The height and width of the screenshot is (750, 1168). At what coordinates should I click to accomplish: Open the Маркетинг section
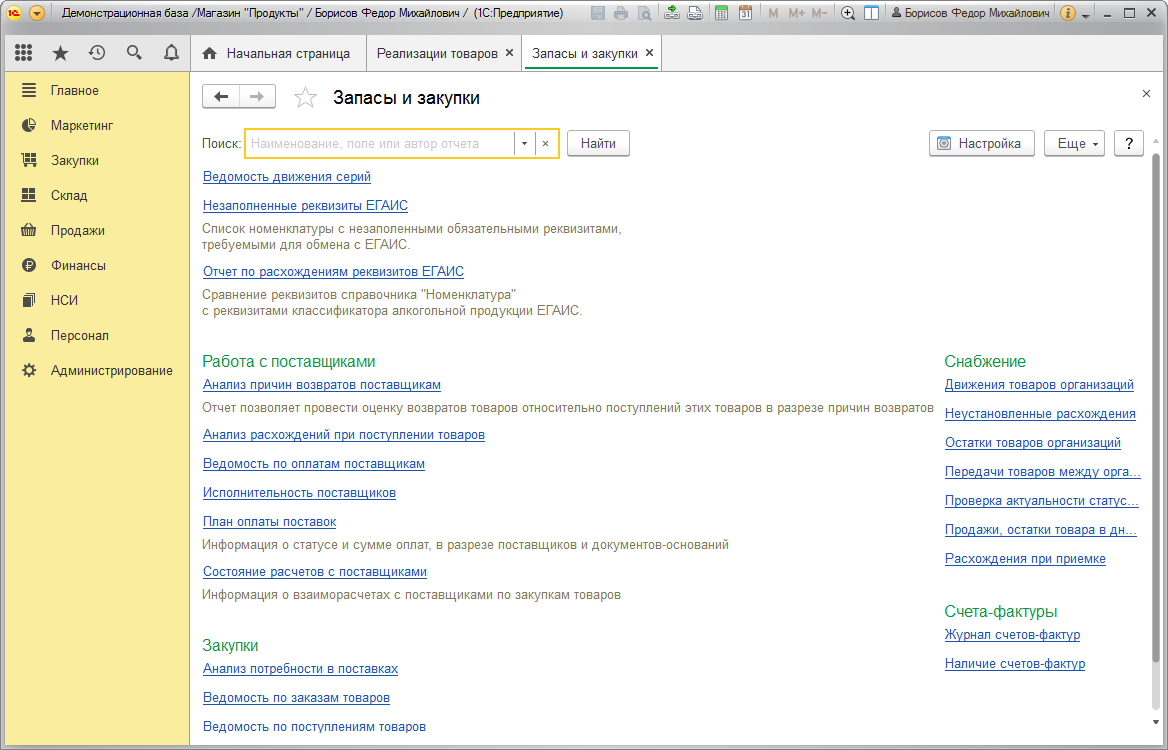82,125
